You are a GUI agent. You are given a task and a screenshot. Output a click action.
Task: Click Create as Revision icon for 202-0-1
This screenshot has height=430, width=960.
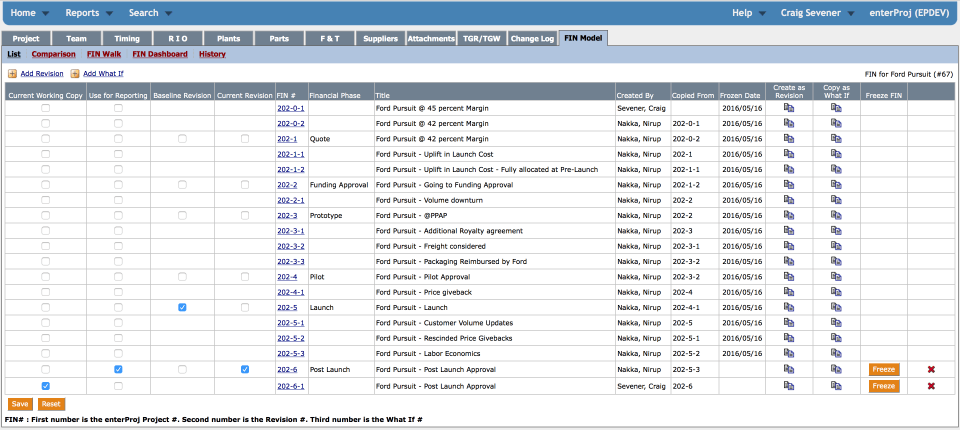coord(789,108)
